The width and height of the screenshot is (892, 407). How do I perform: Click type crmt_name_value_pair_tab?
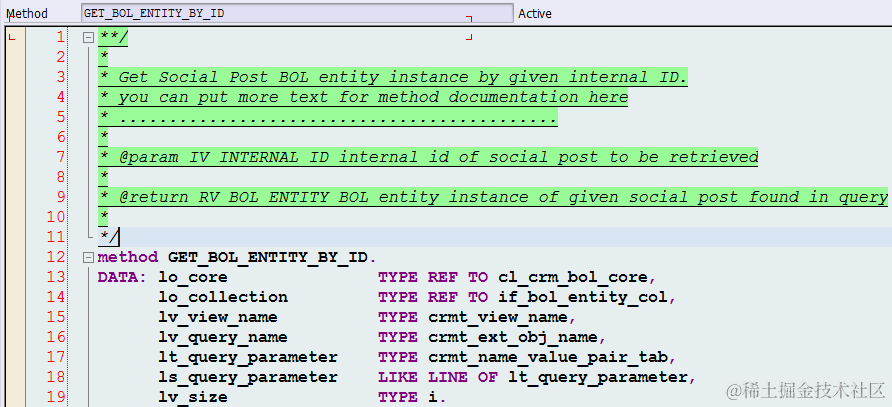[x=548, y=357]
